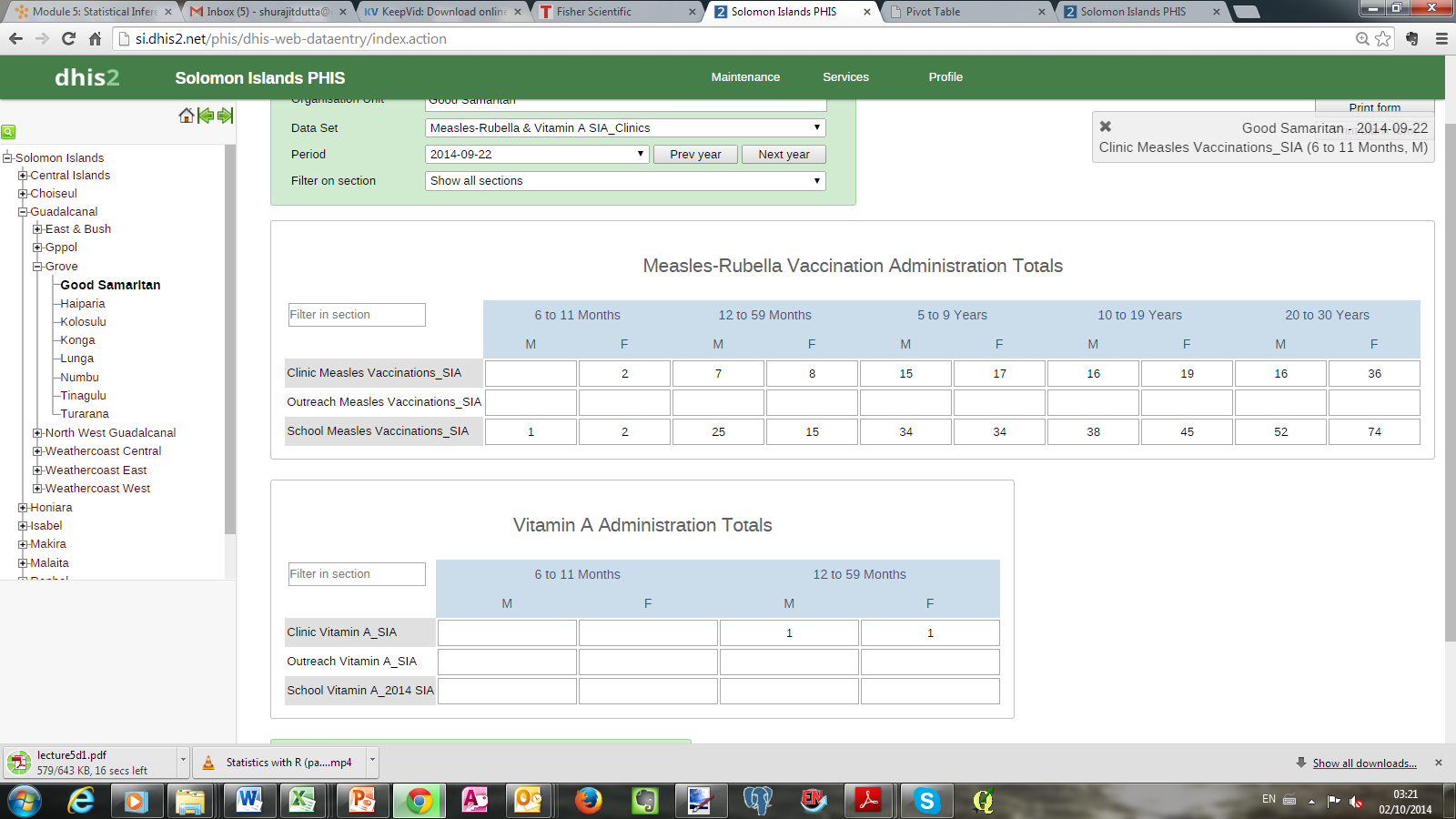Click Show all downloads link
This screenshot has height=819, width=1456.
1364,763
